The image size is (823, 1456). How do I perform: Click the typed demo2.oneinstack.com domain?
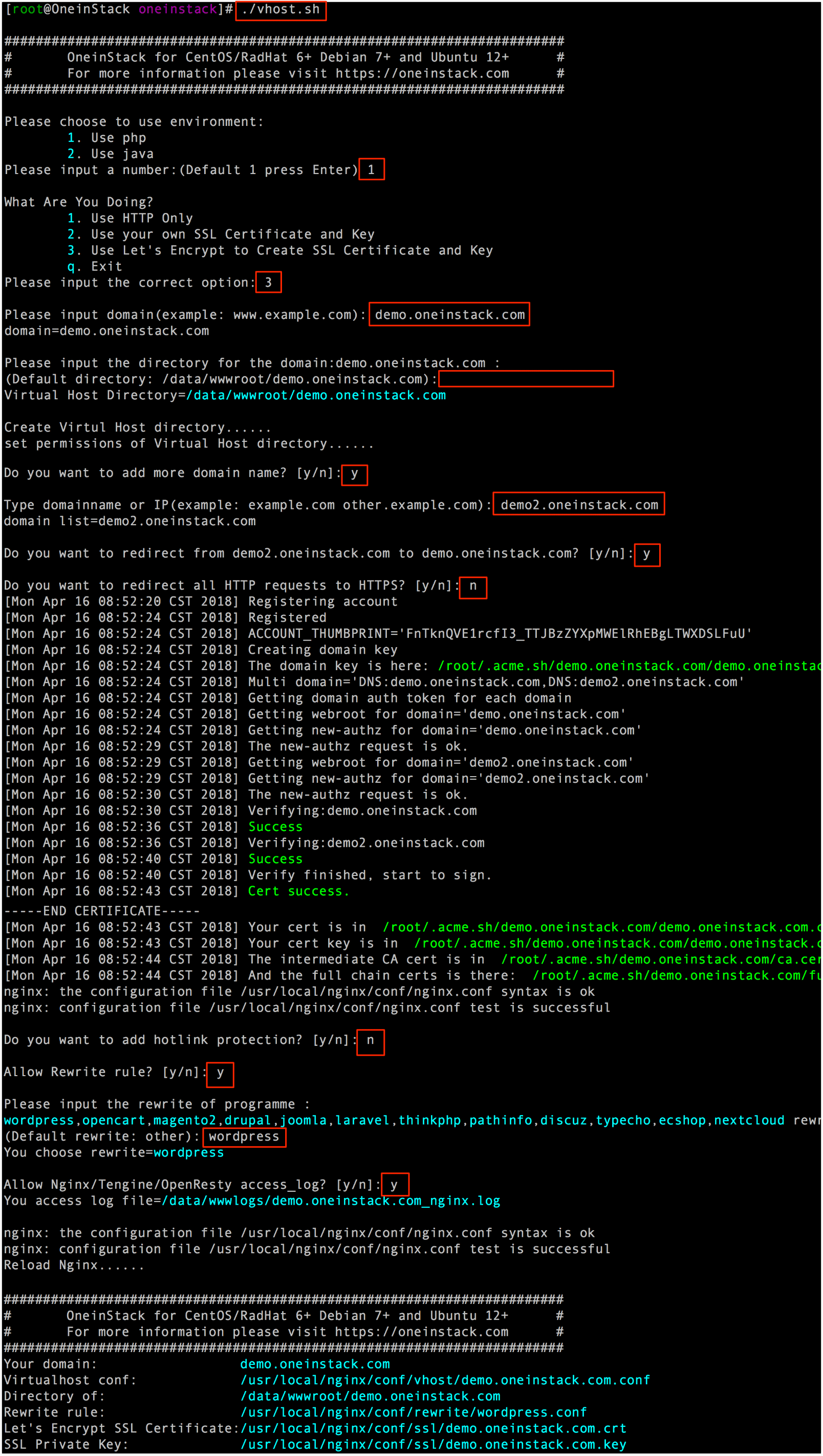pos(579,505)
